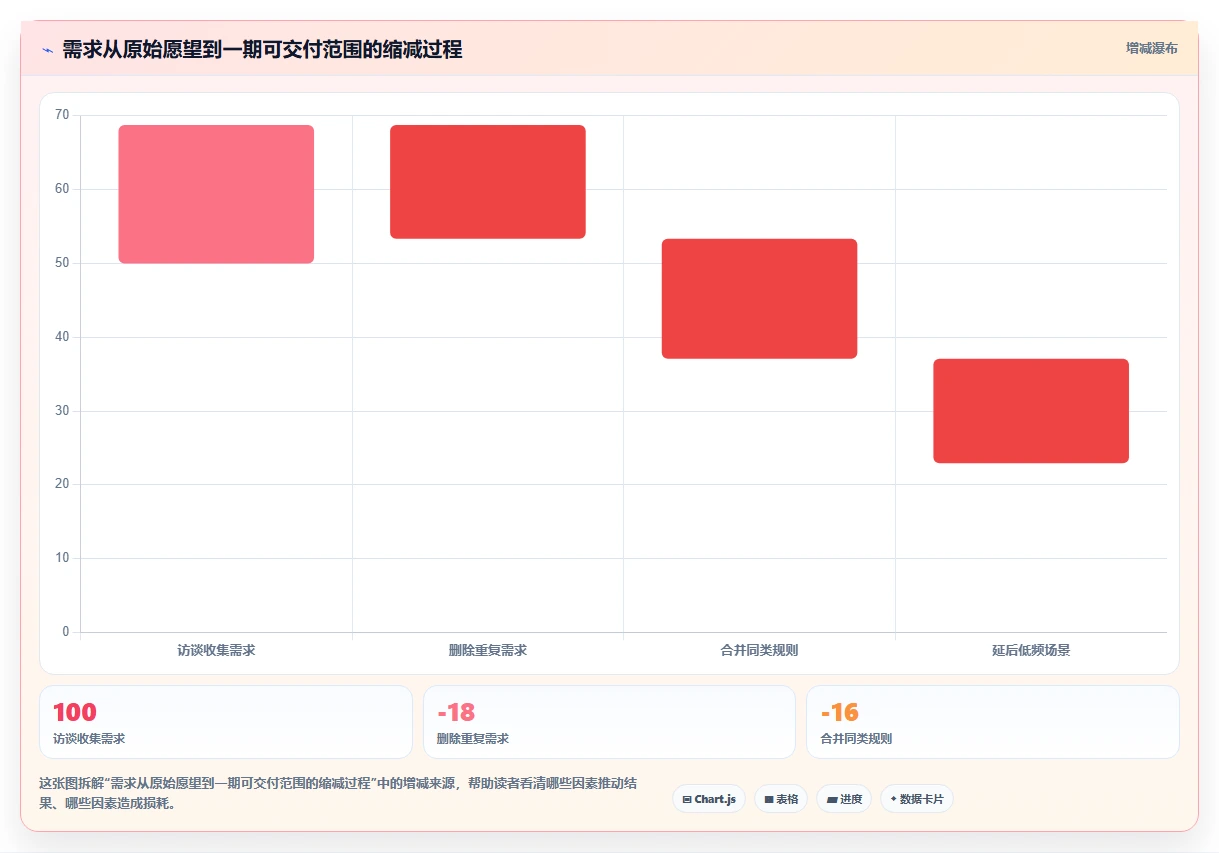Click the 增减瀑布 label in header

point(1151,48)
